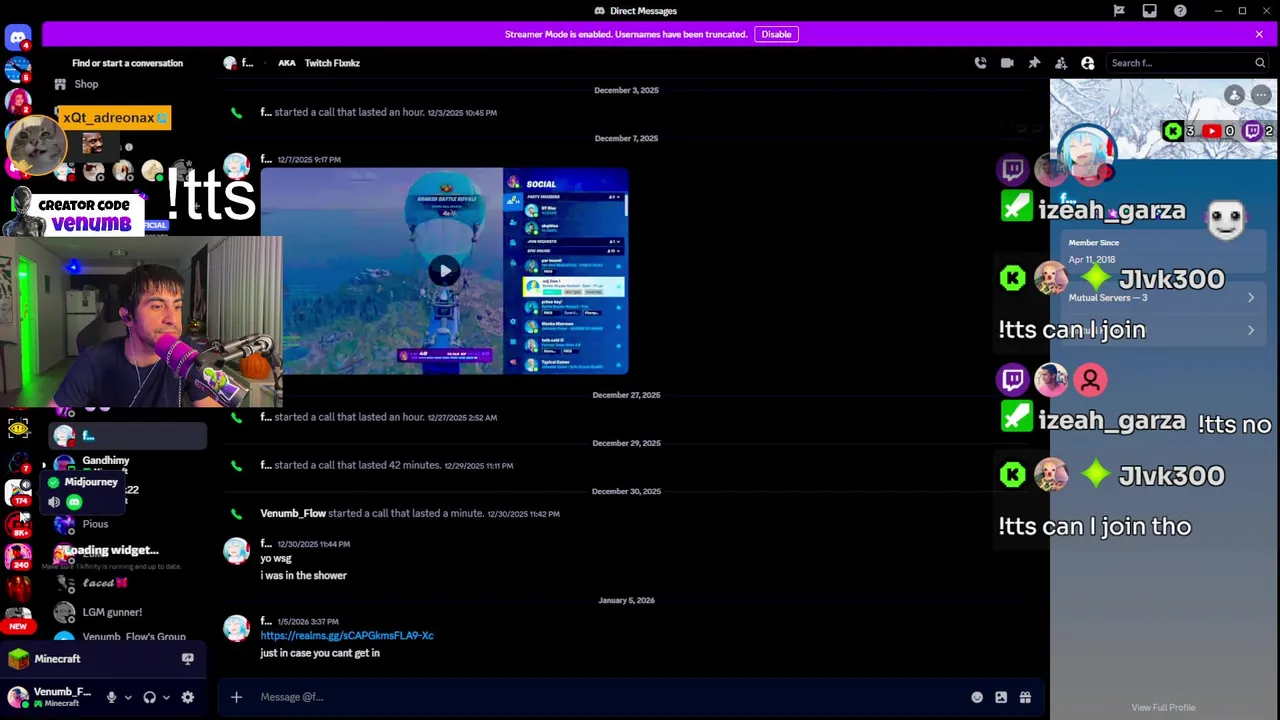Open the emoji picker

977,697
